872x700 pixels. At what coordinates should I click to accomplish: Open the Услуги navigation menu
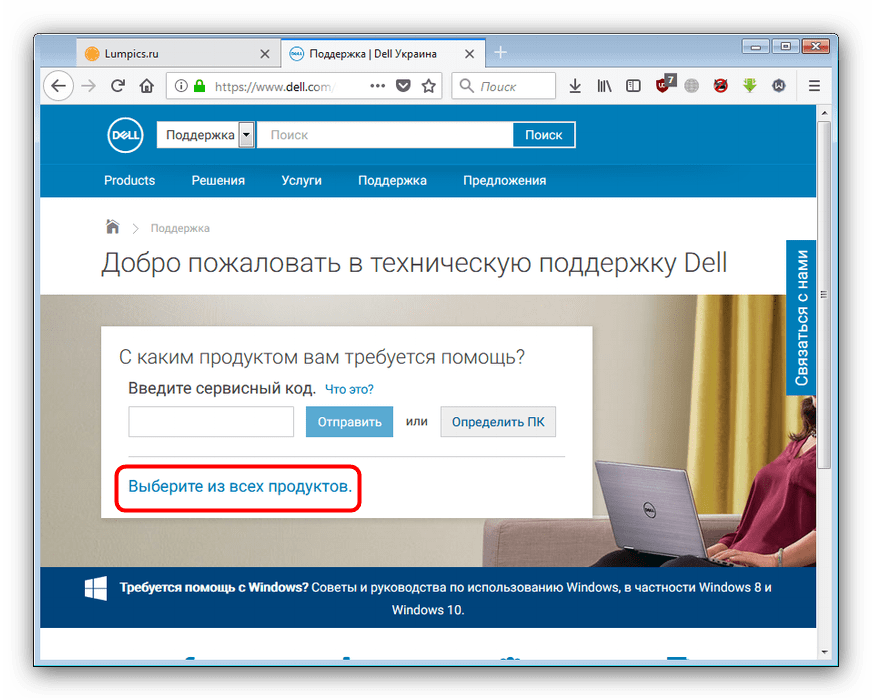301,181
